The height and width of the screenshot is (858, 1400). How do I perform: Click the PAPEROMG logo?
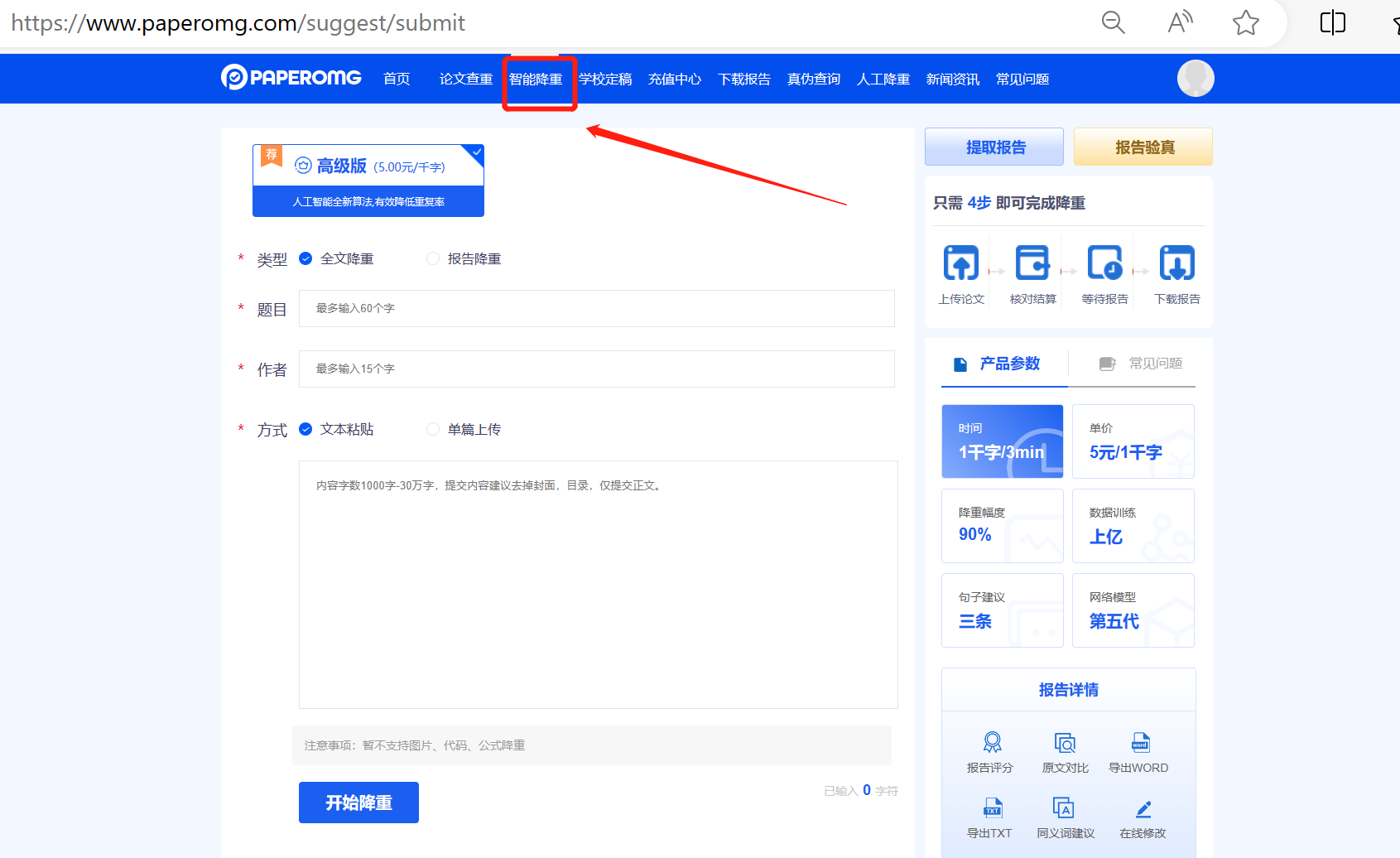pyautogui.click(x=291, y=78)
